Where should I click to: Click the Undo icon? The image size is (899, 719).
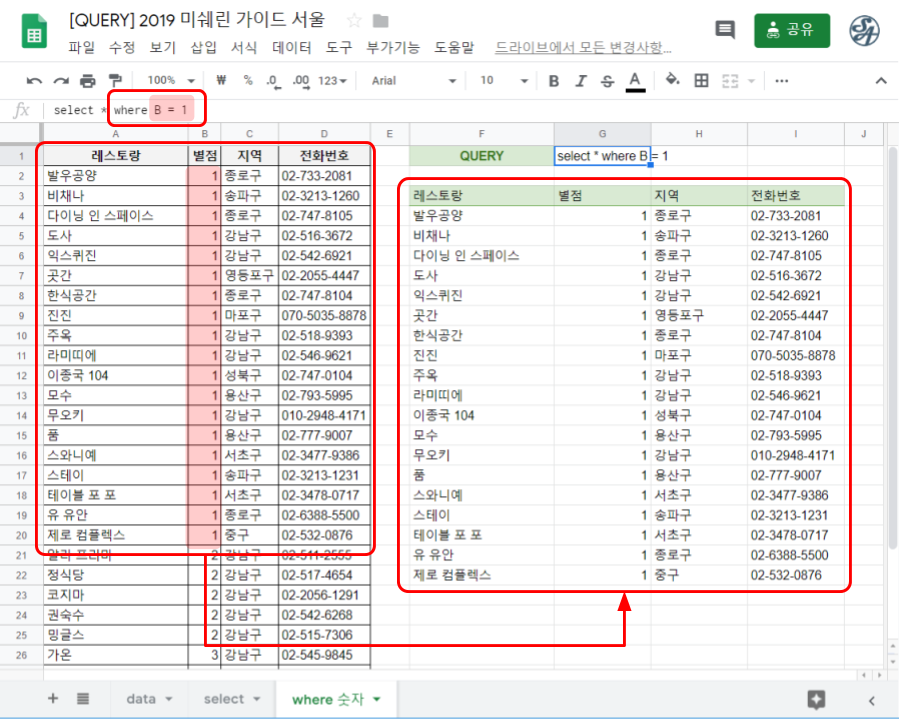(33, 80)
